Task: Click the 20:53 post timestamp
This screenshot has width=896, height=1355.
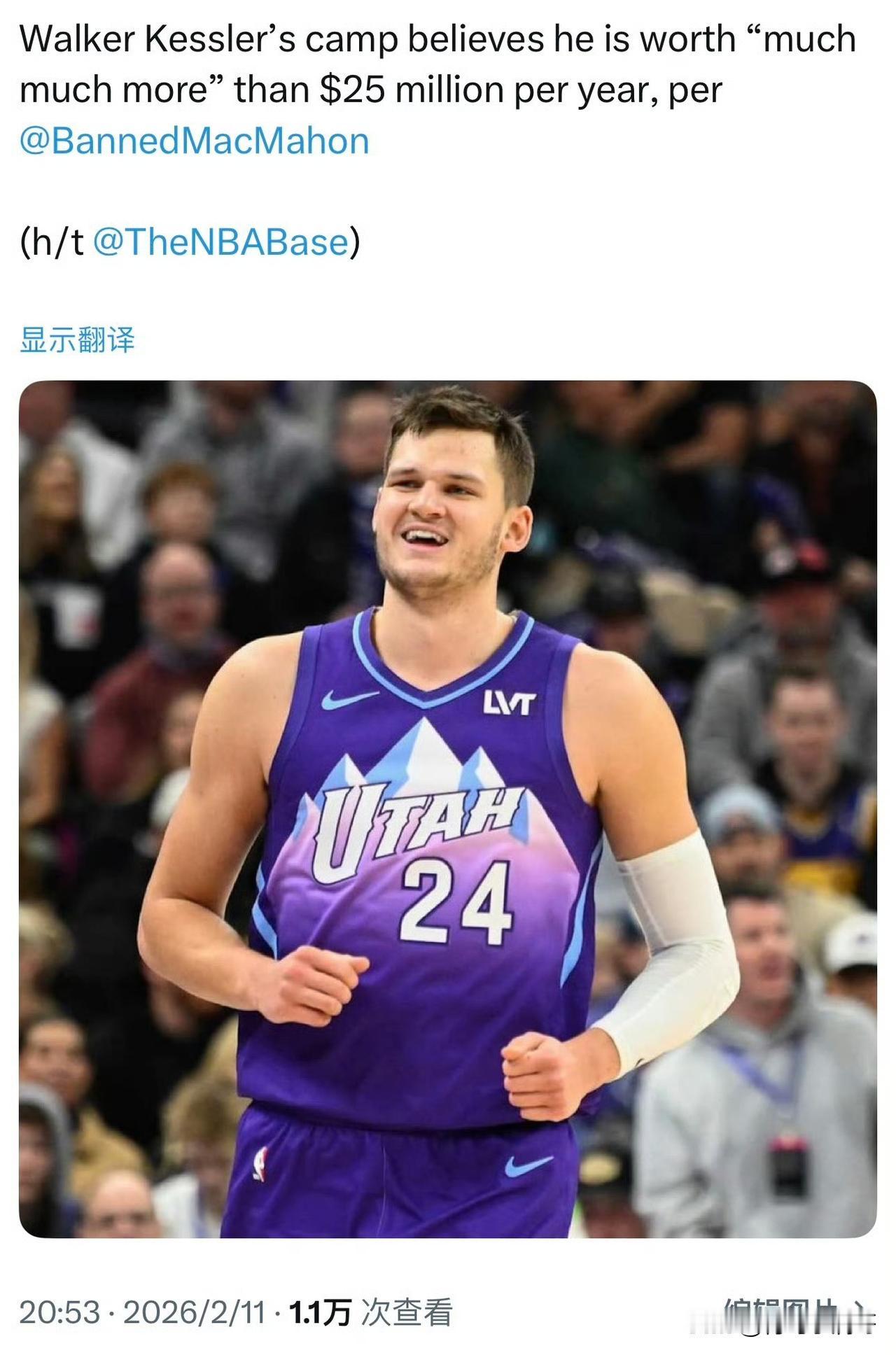Action: point(60,1312)
